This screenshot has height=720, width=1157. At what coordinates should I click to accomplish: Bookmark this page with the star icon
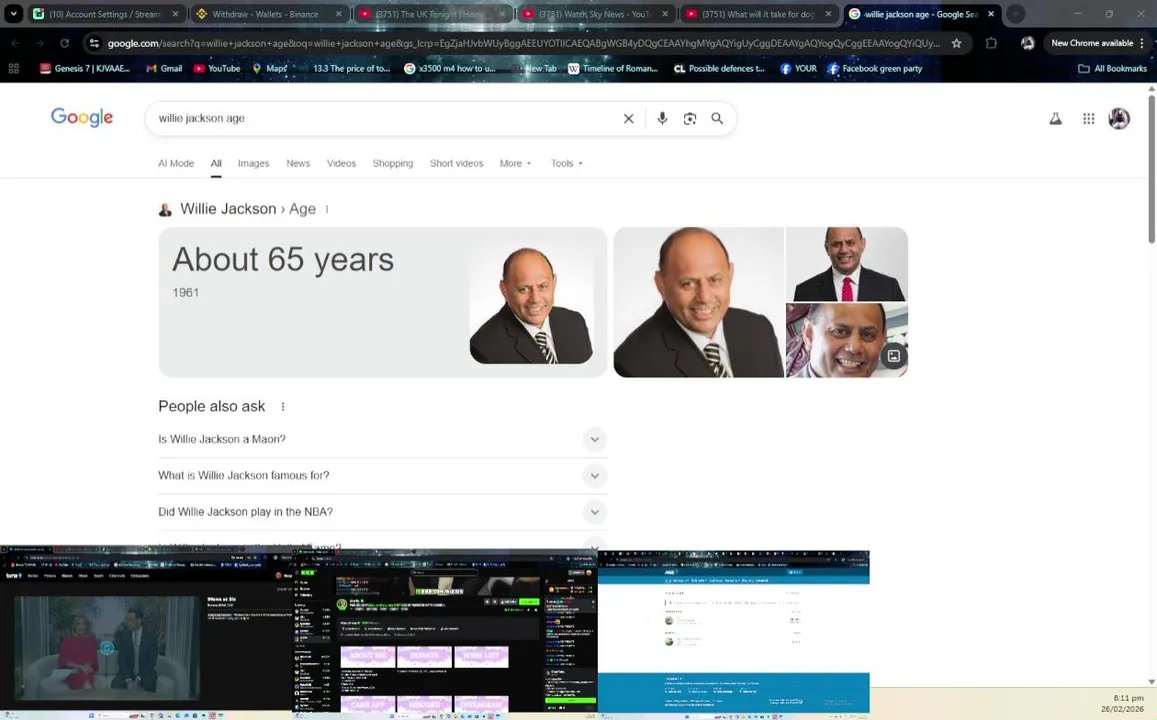click(956, 44)
